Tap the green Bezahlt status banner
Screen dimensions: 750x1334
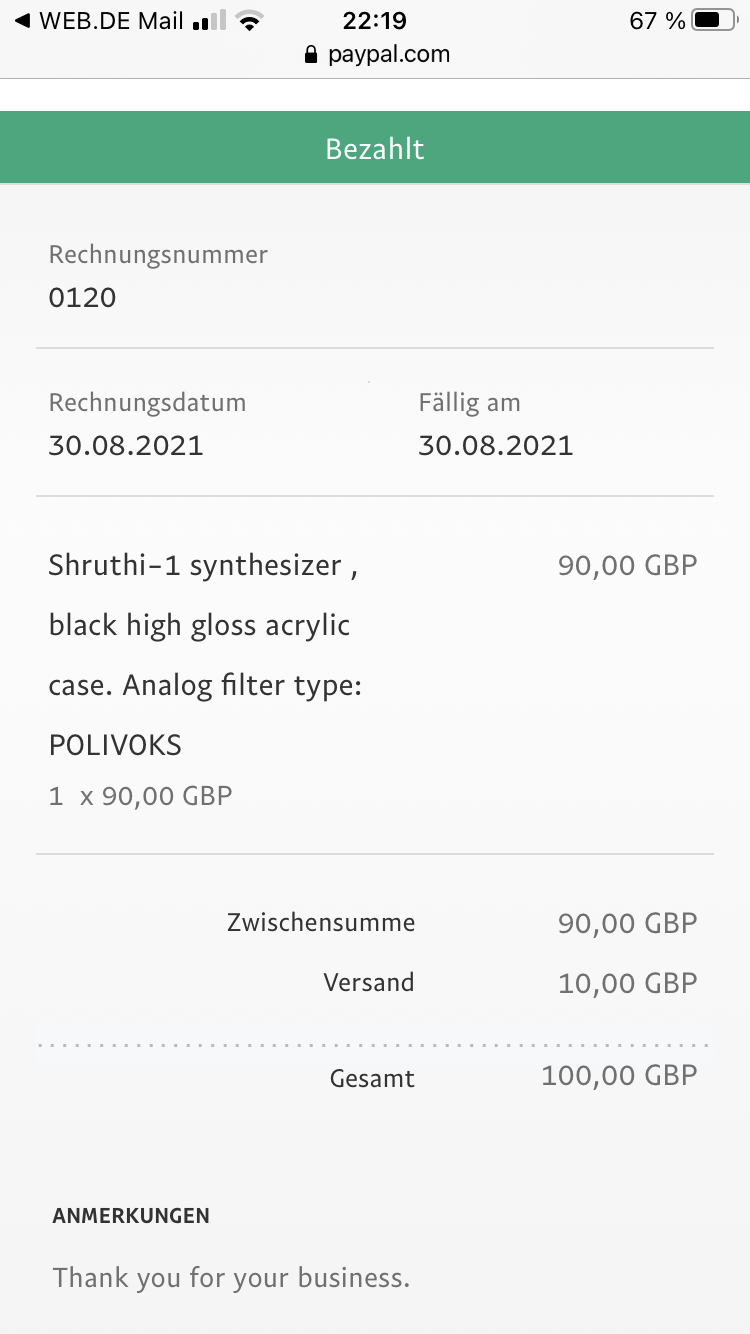click(x=375, y=149)
